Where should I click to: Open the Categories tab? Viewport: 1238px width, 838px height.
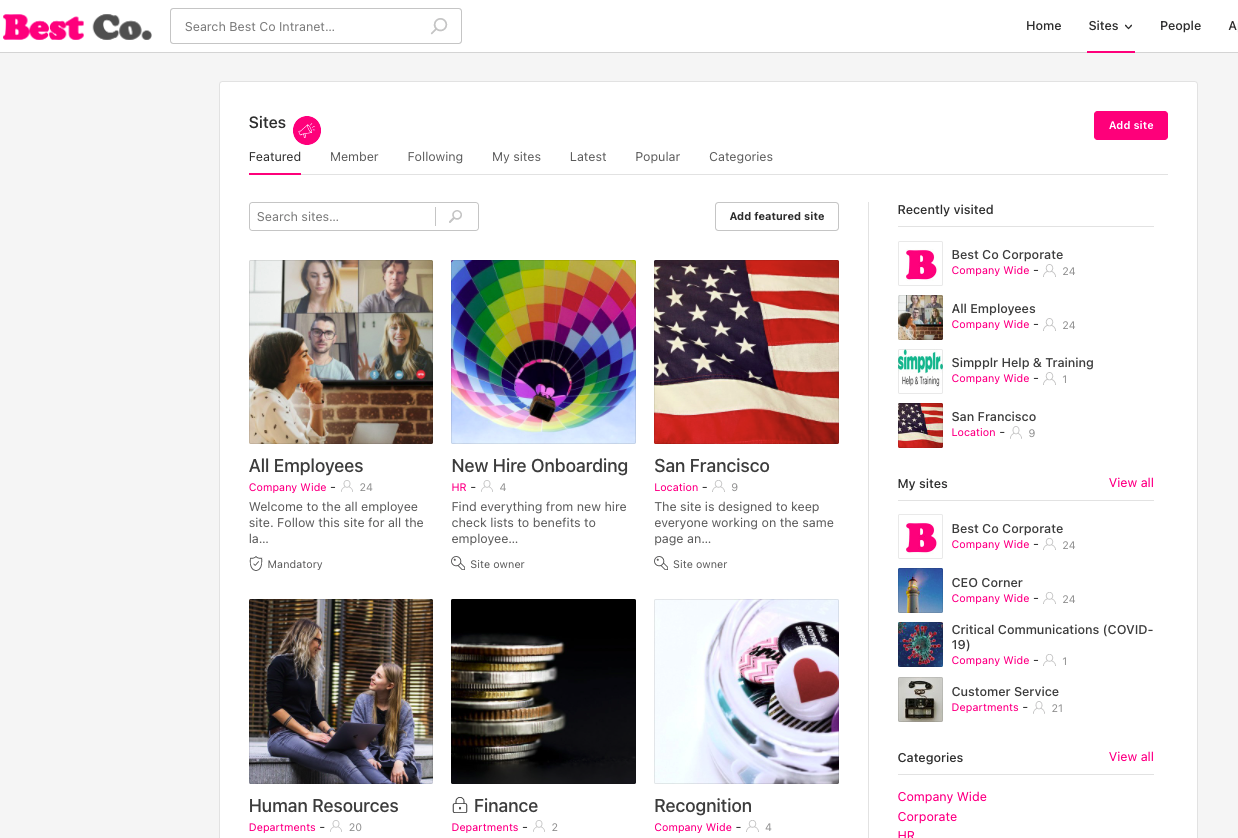click(740, 157)
